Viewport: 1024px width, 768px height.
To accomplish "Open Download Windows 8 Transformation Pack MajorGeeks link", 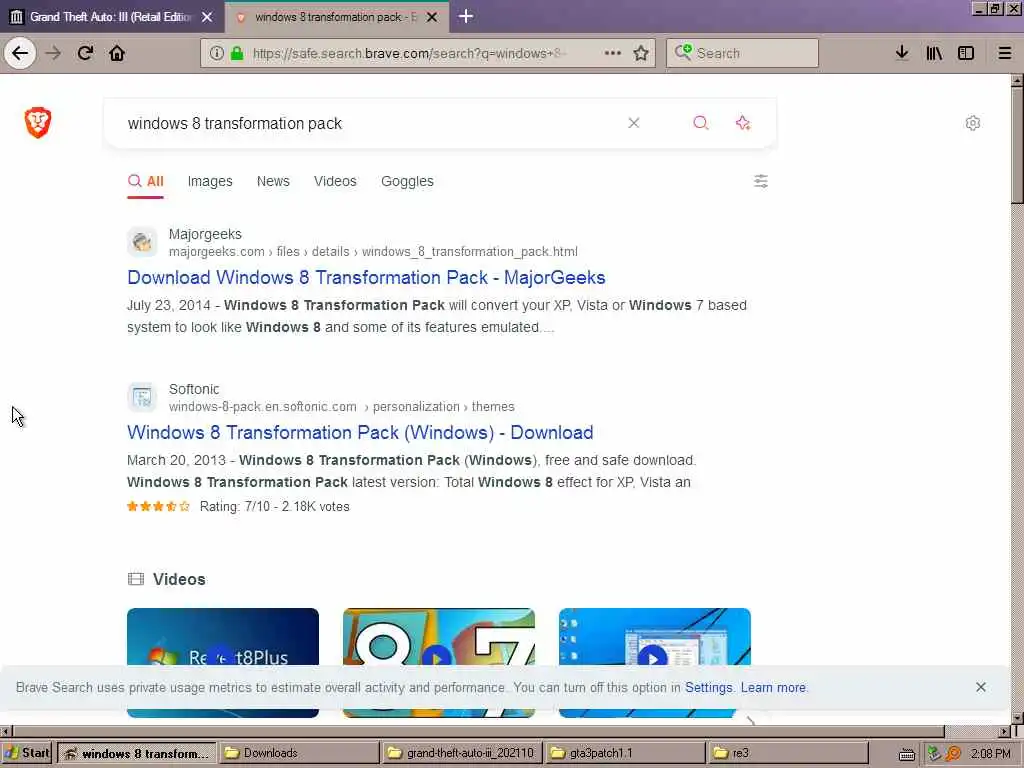I will [x=366, y=278].
